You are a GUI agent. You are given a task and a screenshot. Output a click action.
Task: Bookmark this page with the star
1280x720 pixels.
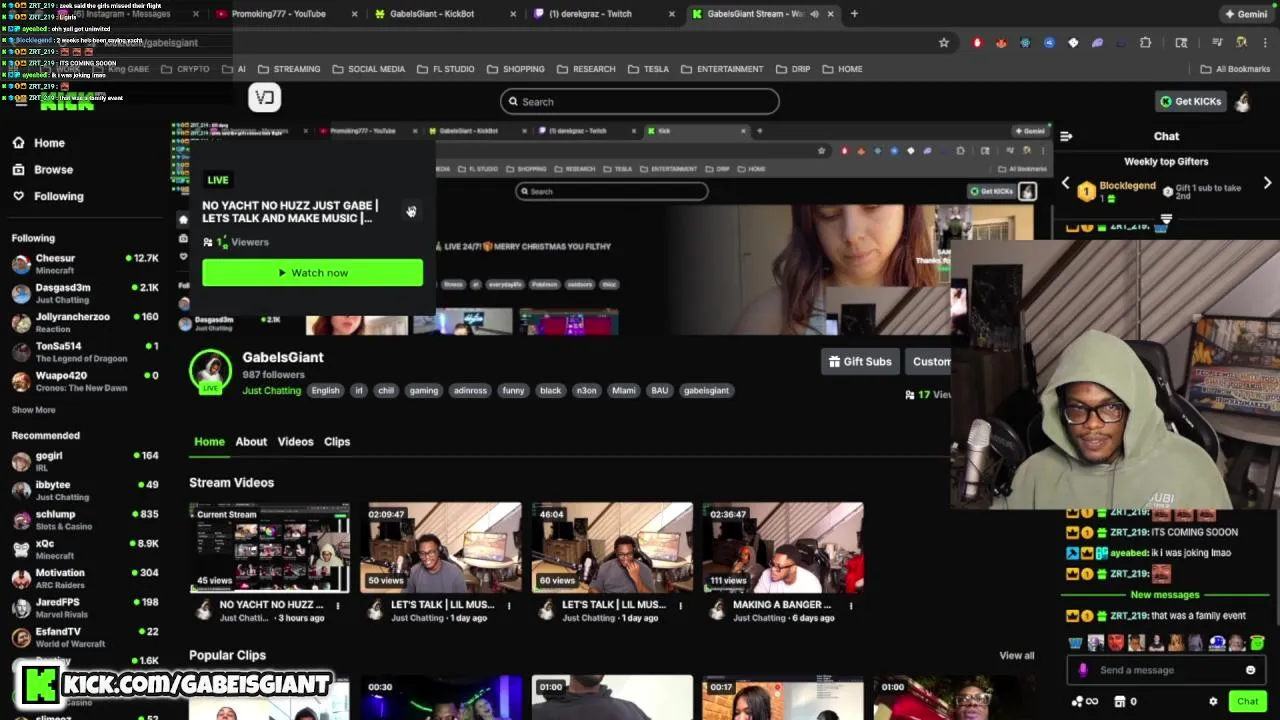click(x=943, y=42)
